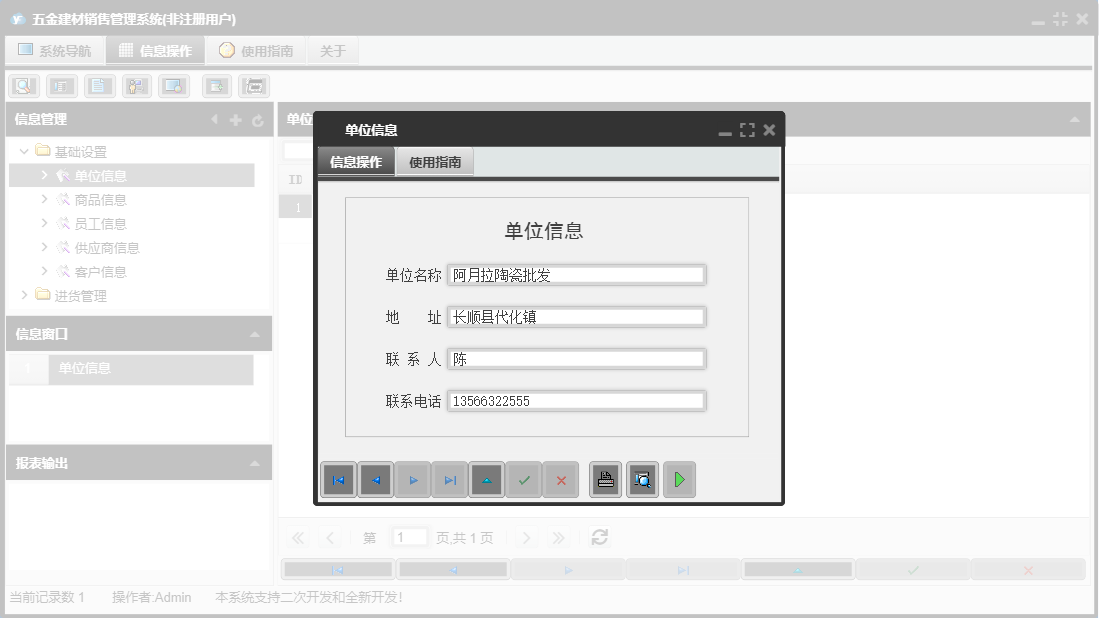
Task: Click the refresh icon beside the pagination bar
Action: click(599, 537)
